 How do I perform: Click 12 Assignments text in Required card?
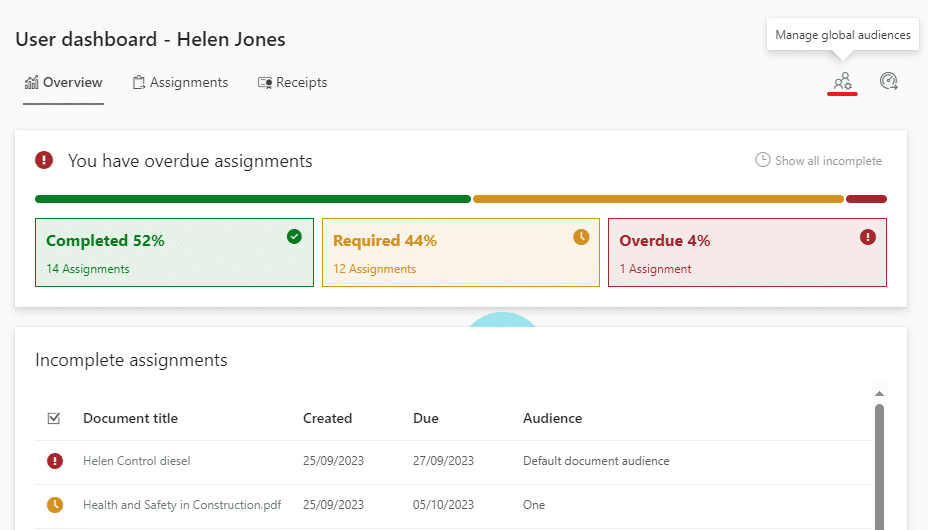[x=374, y=269]
